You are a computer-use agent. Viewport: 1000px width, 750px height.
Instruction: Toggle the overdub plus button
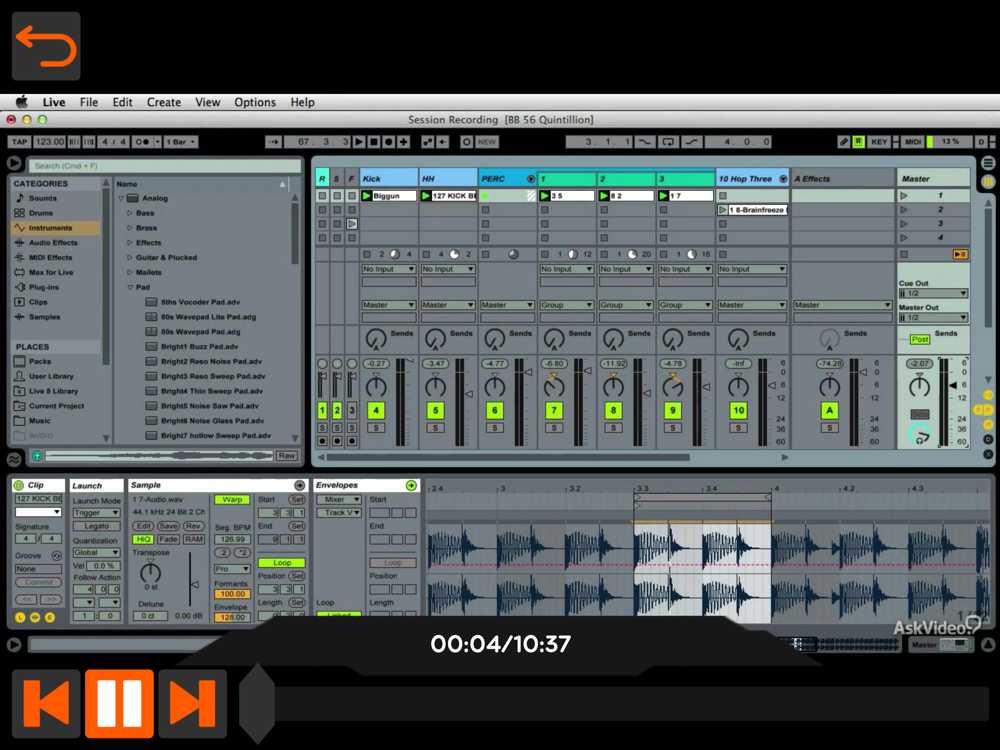[x=403, y=142]
